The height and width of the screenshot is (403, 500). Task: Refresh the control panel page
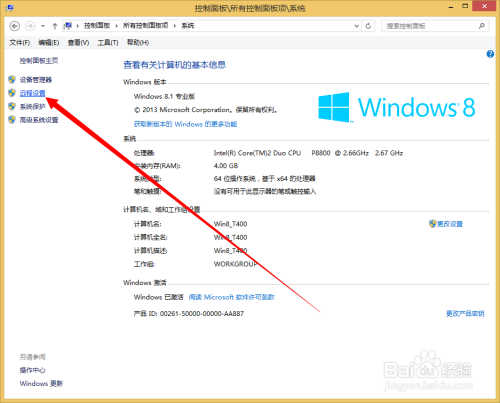point(368,26)
